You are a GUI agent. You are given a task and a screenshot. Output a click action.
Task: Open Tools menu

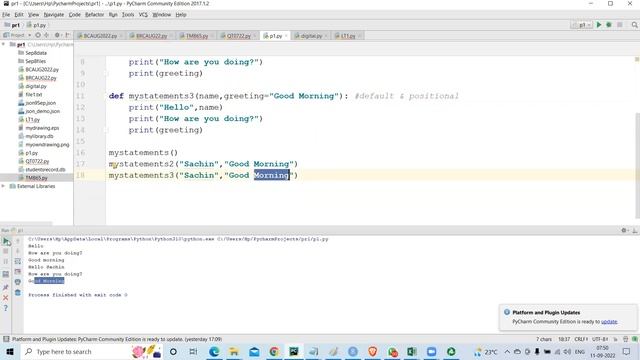click(x=128, y=15)
